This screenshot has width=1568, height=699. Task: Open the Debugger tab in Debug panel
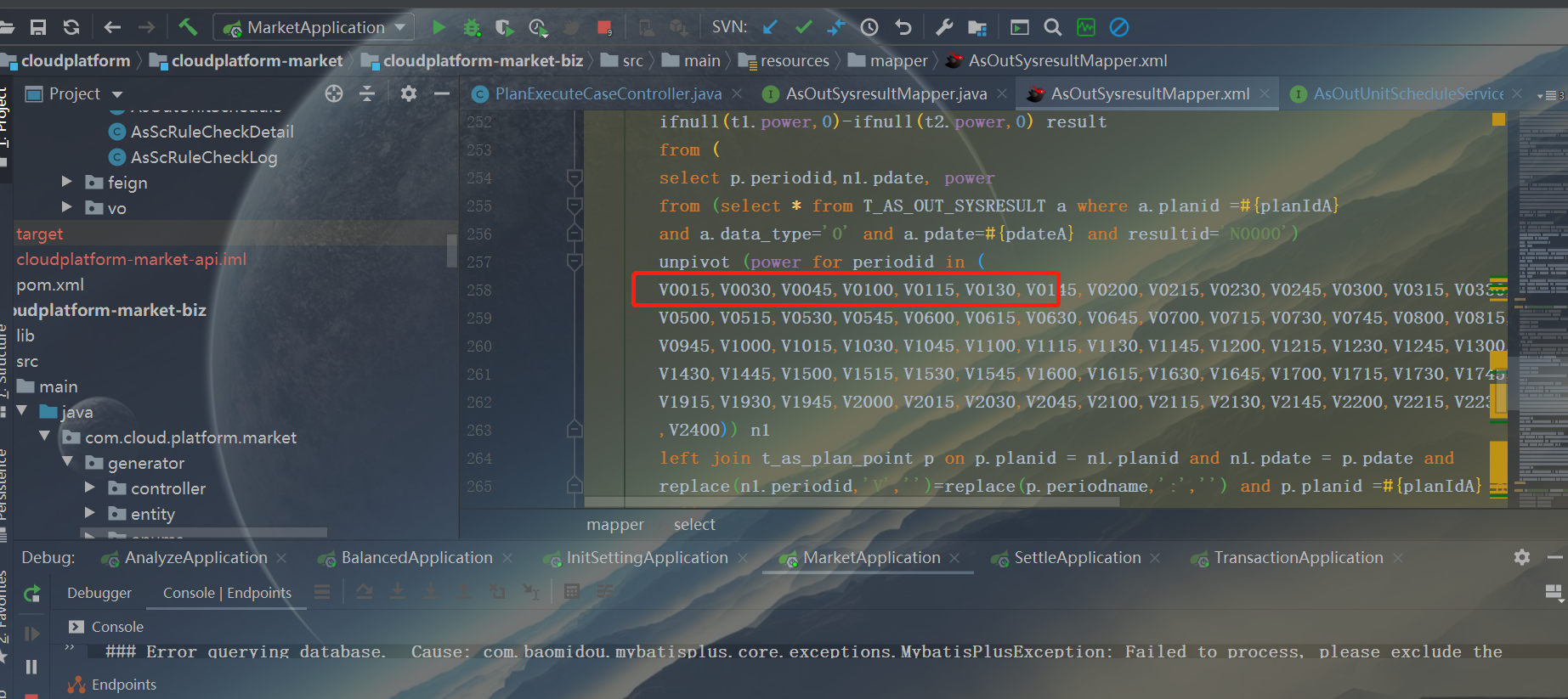point(99,593)
